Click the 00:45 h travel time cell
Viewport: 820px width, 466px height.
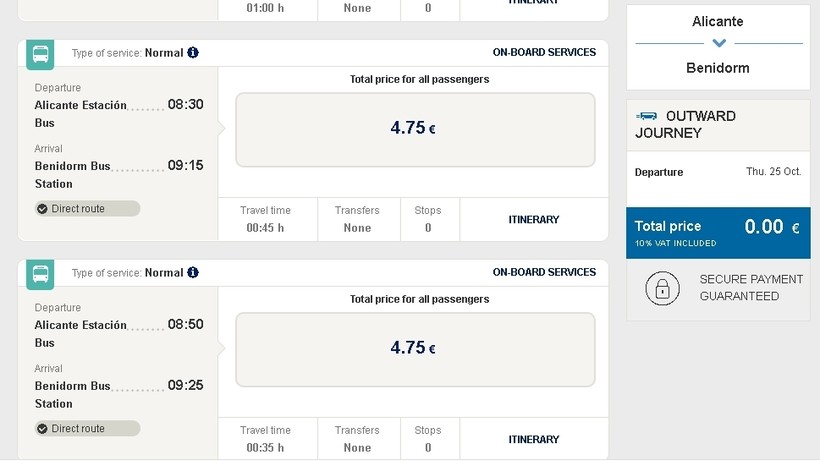(x=266, y=220)
